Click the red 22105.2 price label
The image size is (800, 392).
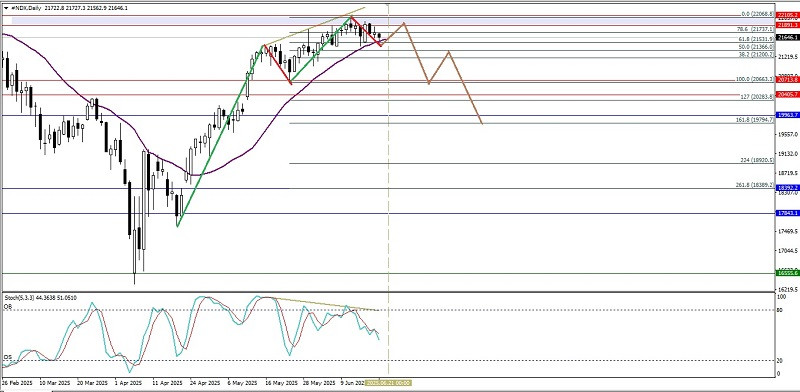[x=787, y=16]
